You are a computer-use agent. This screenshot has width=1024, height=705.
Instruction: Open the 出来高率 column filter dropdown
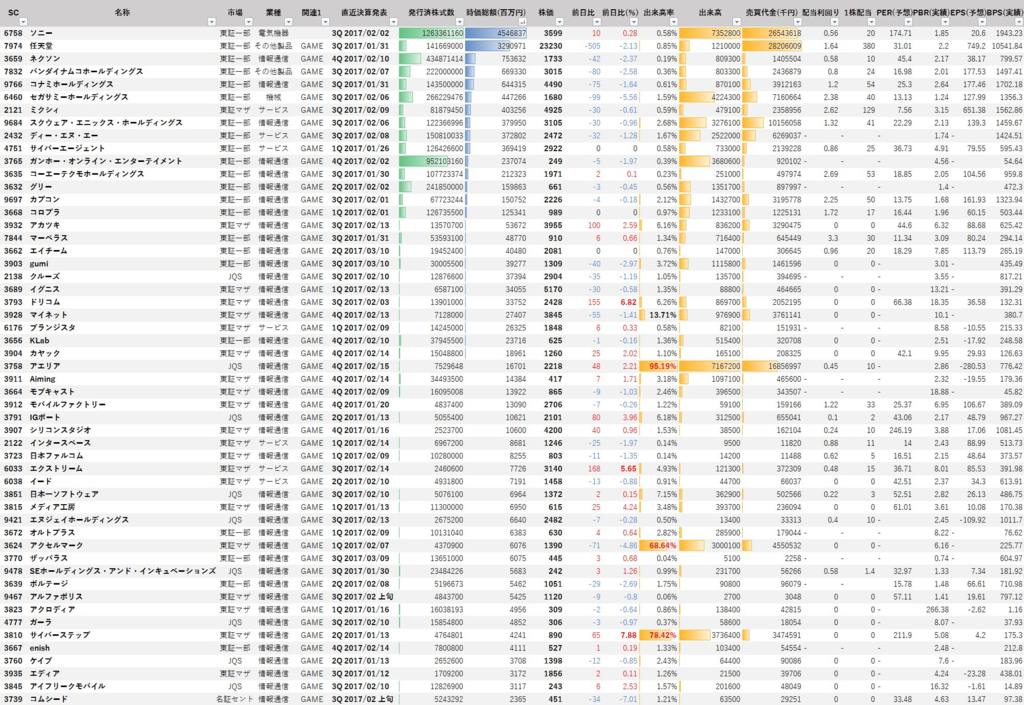tap(673, 22)
